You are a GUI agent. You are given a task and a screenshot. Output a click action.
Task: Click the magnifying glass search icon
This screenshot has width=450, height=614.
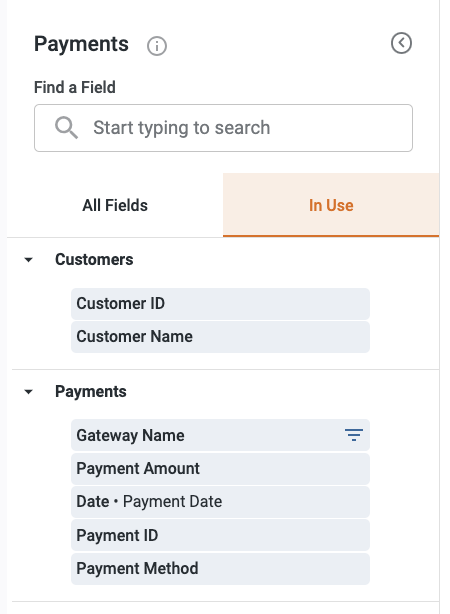coord(66,128)
